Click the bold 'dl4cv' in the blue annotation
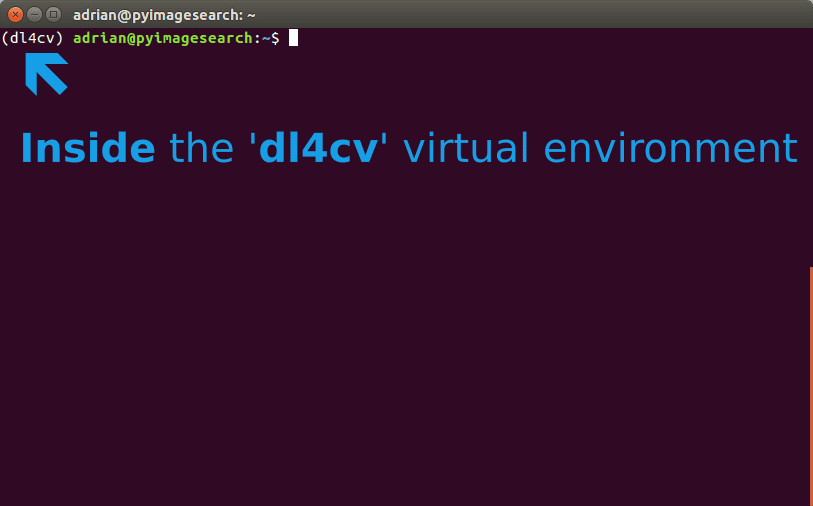Image resolution: width=813 pixels, height=506 pixels. [x=318, y=148]
